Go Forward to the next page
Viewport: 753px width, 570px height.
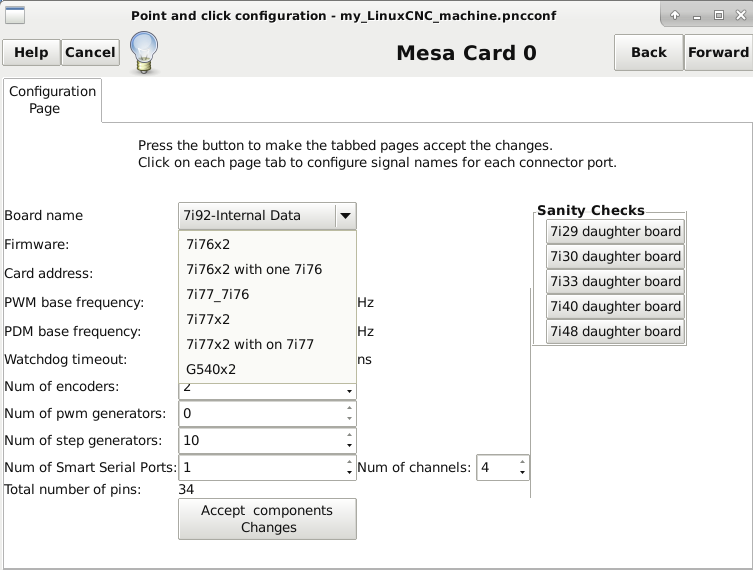click(x=718, y=52)
